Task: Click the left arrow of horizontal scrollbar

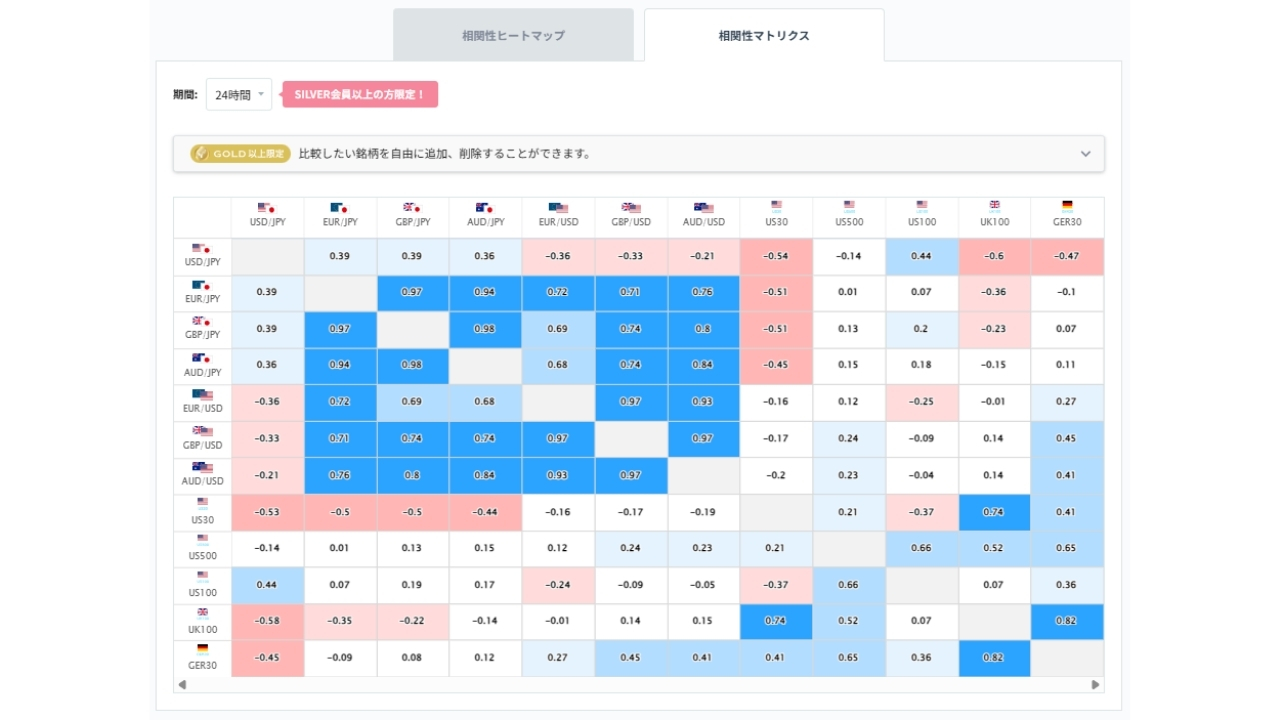Action: pyautogui.click(x=182, y=685)
